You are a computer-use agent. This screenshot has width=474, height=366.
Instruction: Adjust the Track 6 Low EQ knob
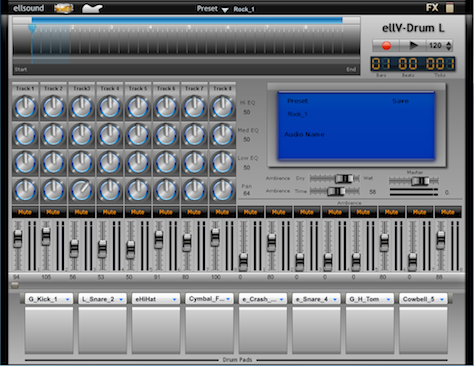coord(166,163)
